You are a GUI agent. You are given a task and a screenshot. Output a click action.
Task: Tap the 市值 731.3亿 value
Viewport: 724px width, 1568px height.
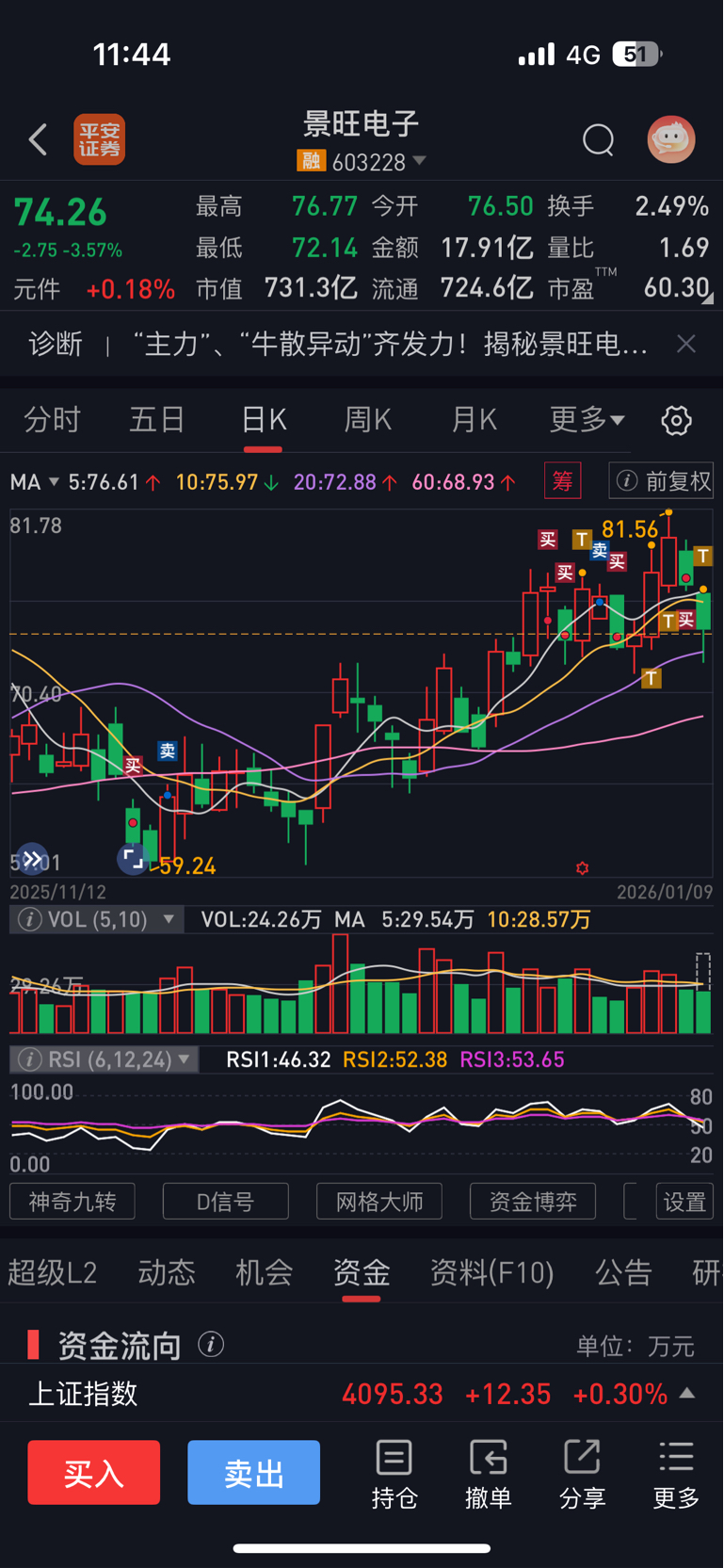(x=311, y=288)
